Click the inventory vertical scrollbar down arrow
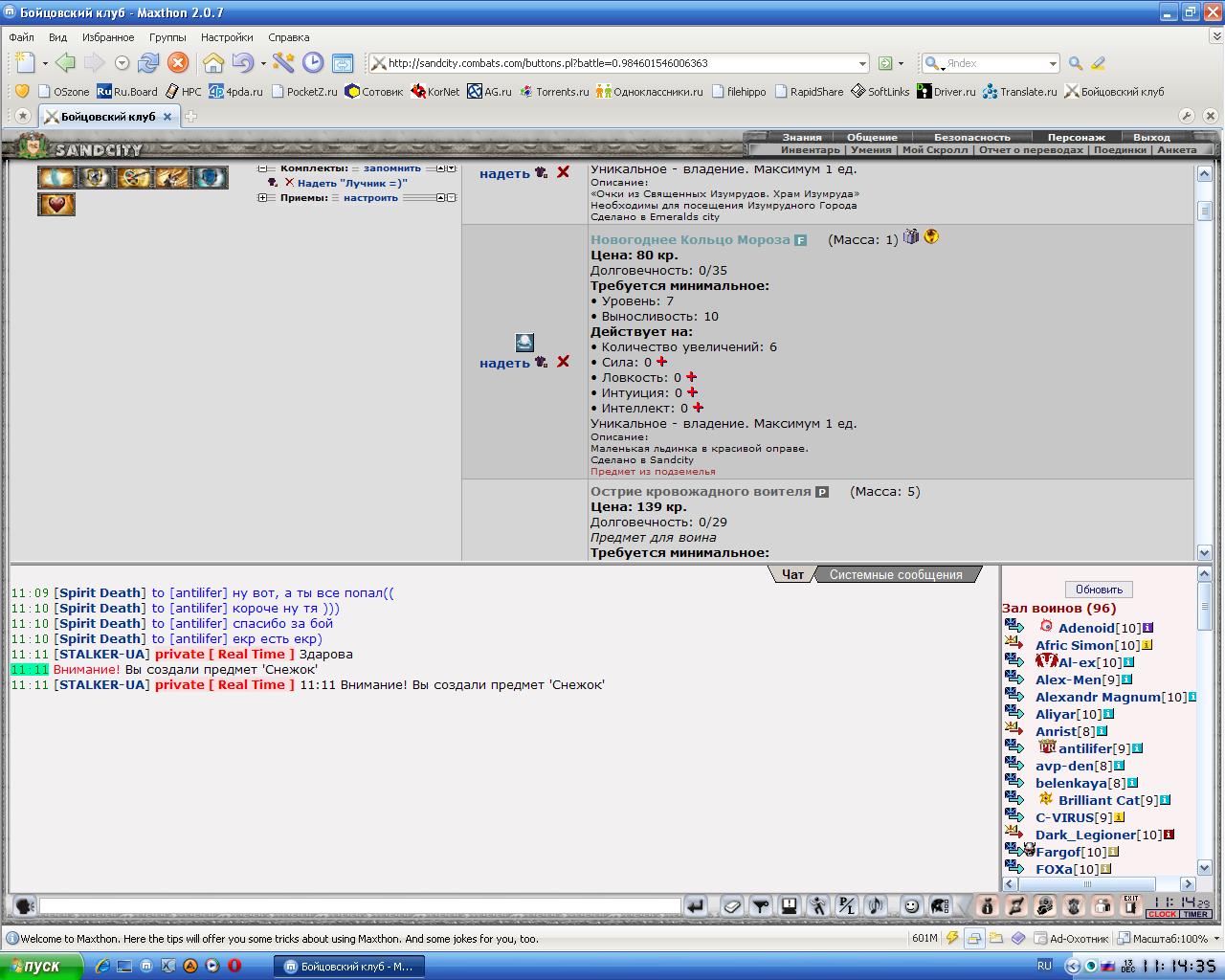The image size is (1225, 980). click(x=1204, y=552)
